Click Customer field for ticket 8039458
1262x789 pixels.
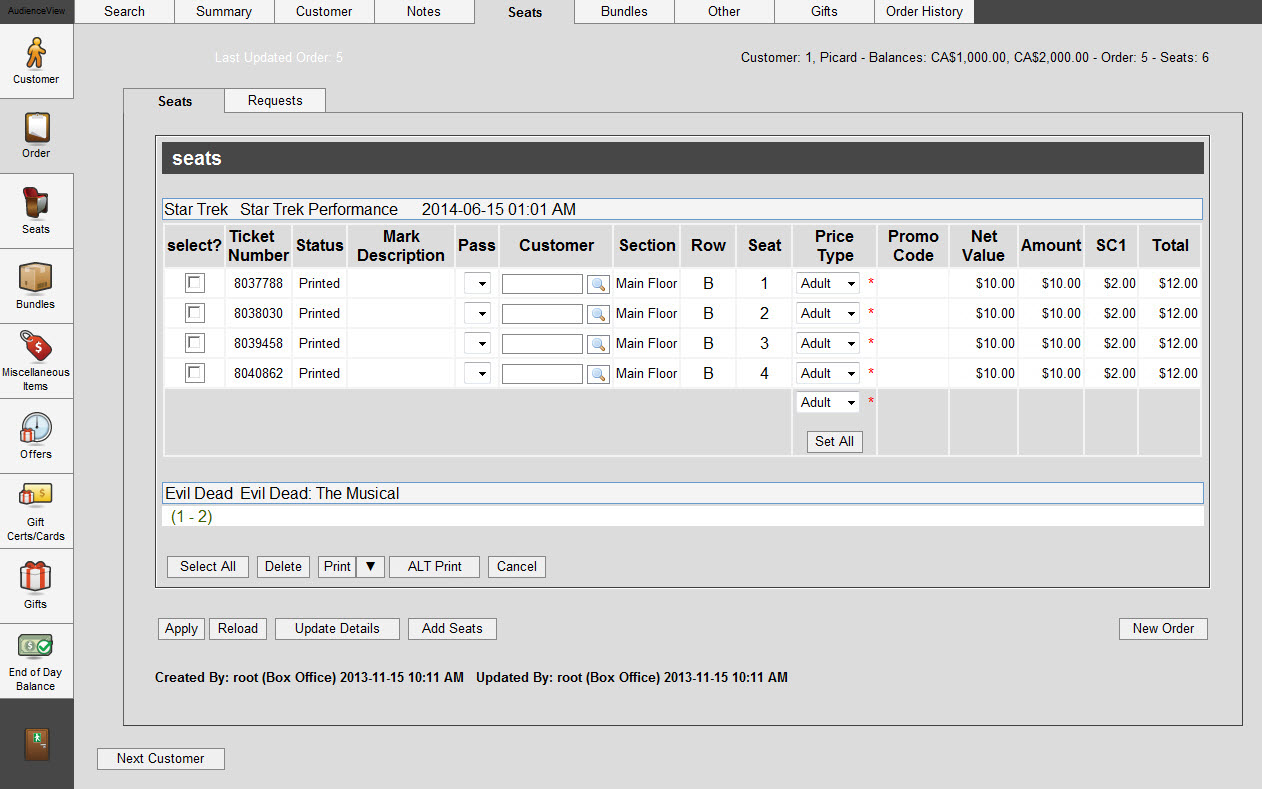[542, 344]
